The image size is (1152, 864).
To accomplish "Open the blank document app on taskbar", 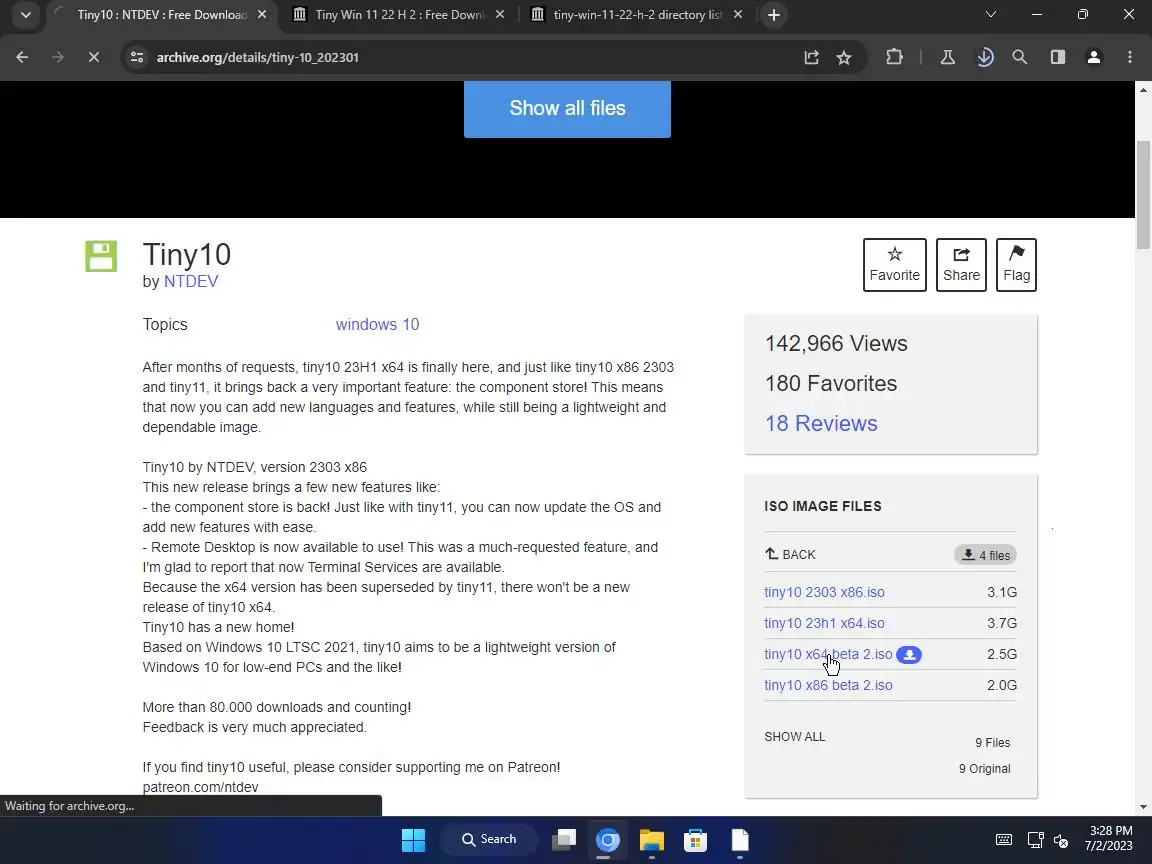I will (x=740, y=840).
